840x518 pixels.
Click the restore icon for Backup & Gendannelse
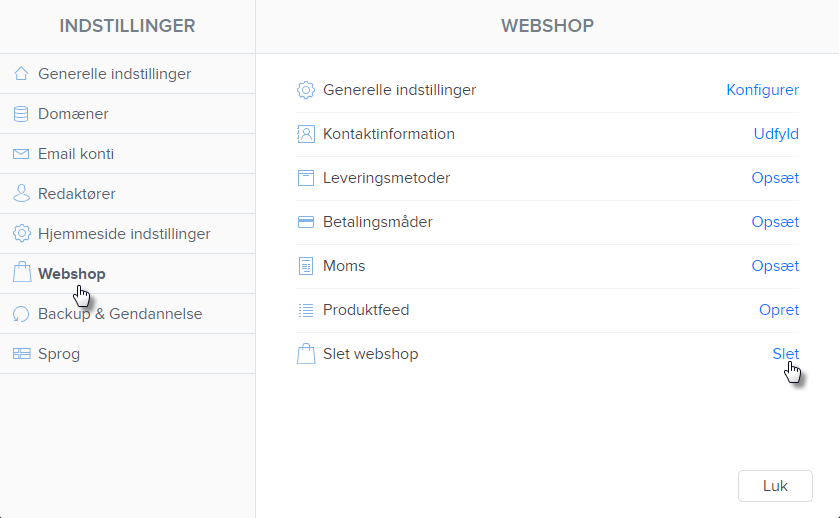[x=21, y=314]
